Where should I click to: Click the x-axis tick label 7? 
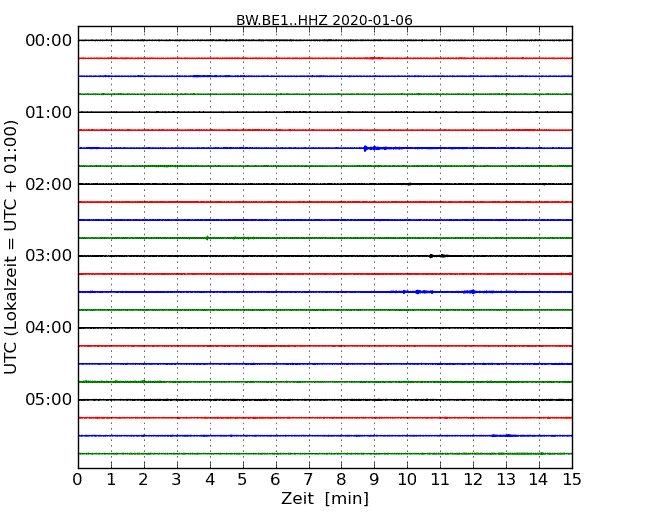pos(308,479)
